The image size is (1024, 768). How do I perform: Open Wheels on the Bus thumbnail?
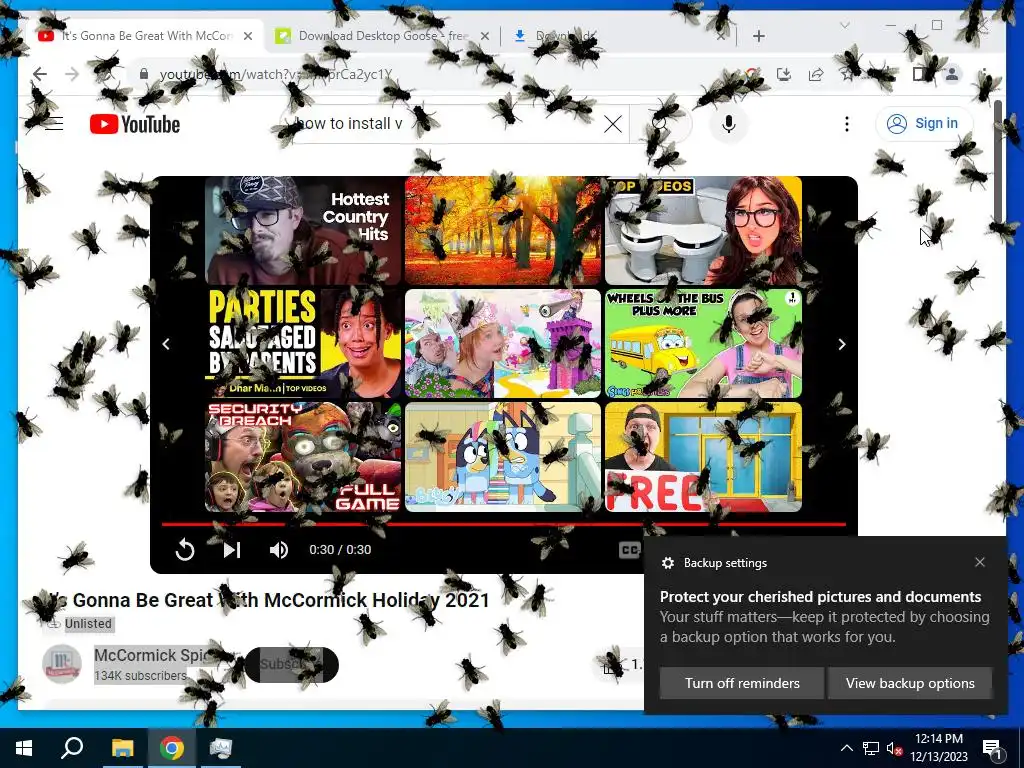tap(703, 344)
